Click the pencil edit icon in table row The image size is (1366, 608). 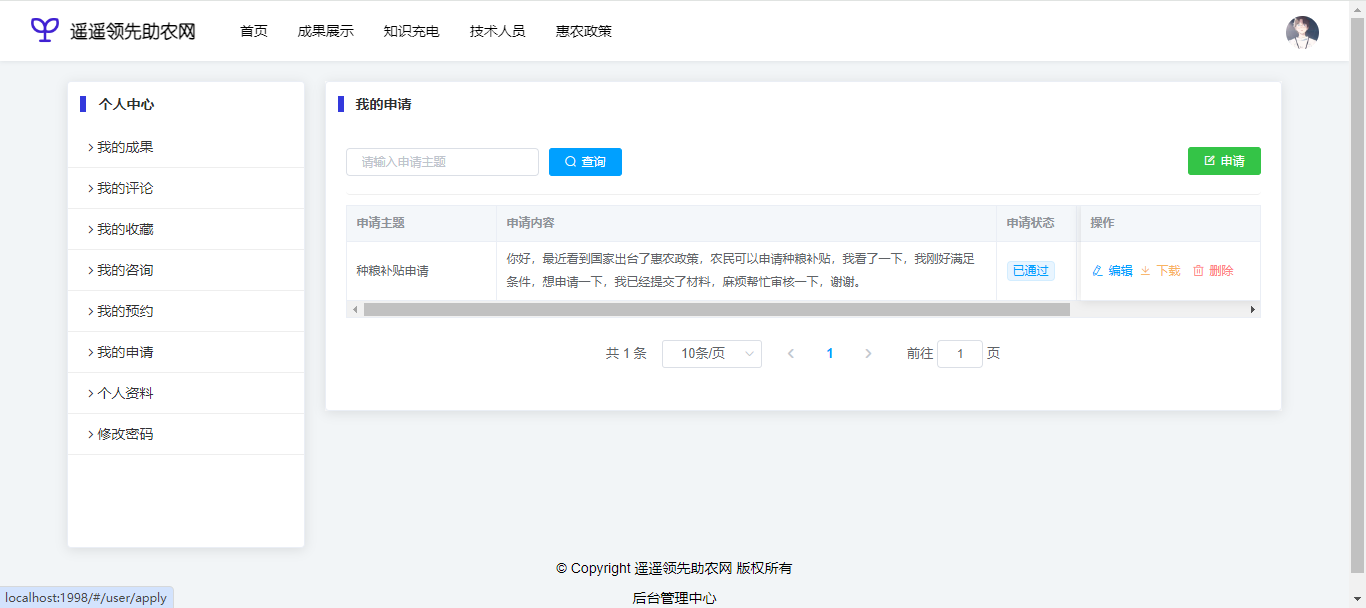(x=1097, y=271)
